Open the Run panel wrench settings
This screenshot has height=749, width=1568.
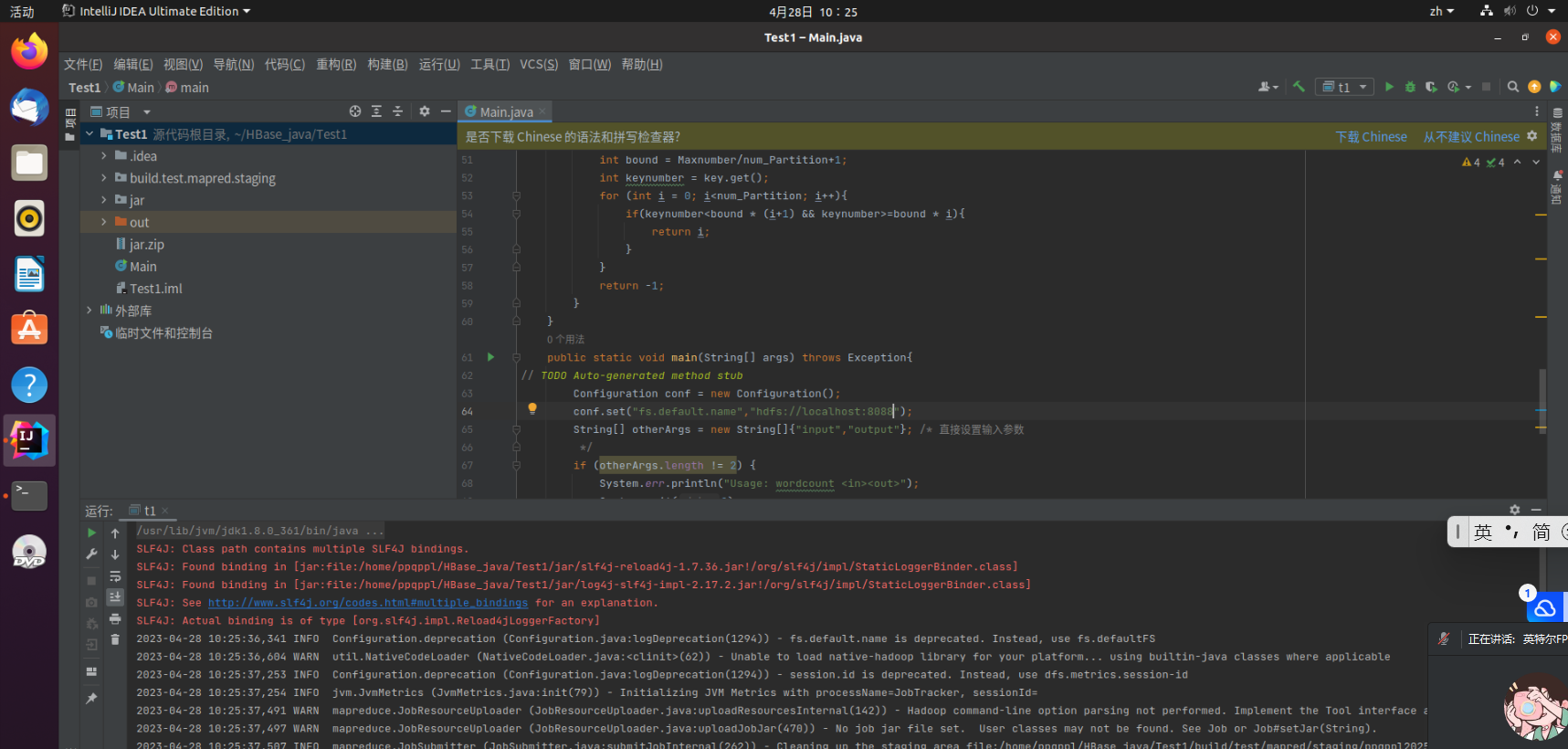coord(91,554)
